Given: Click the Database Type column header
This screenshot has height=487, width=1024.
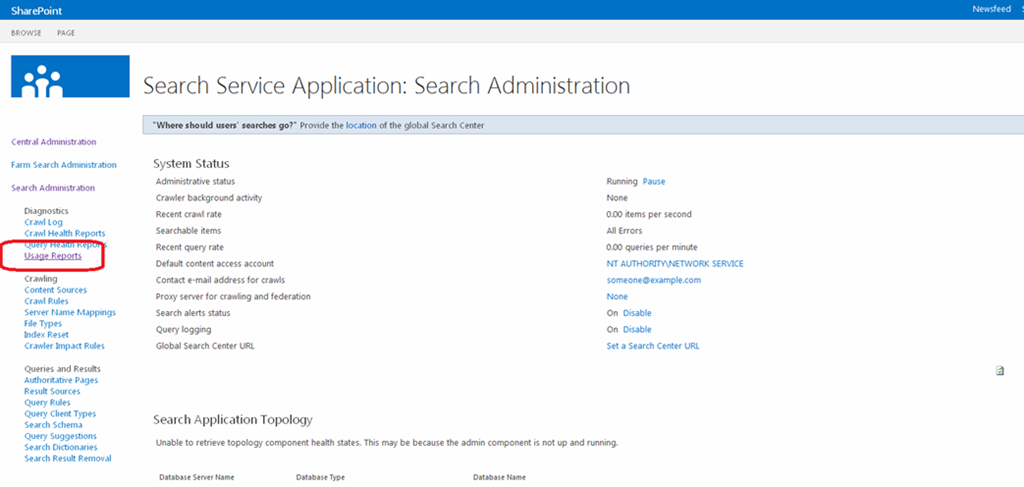Looking at the screenshot, I should [x=320, y=477].
